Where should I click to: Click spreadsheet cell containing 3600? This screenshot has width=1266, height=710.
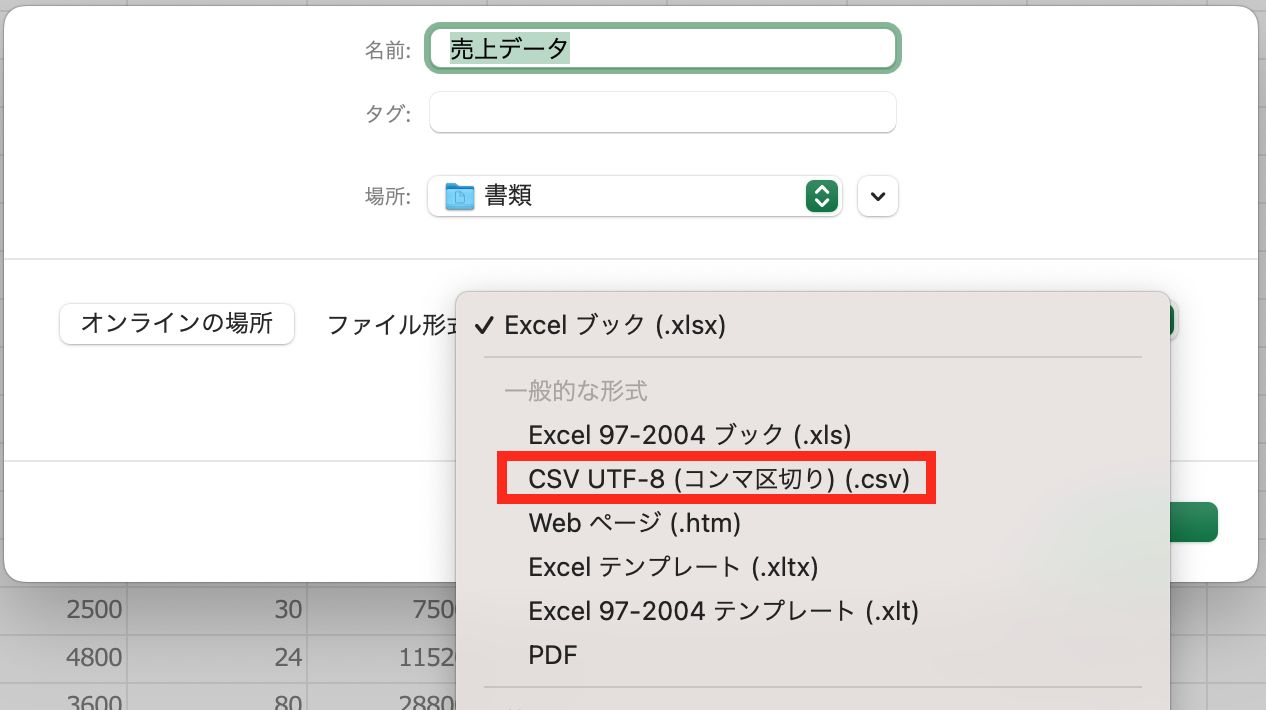point(64,697)
